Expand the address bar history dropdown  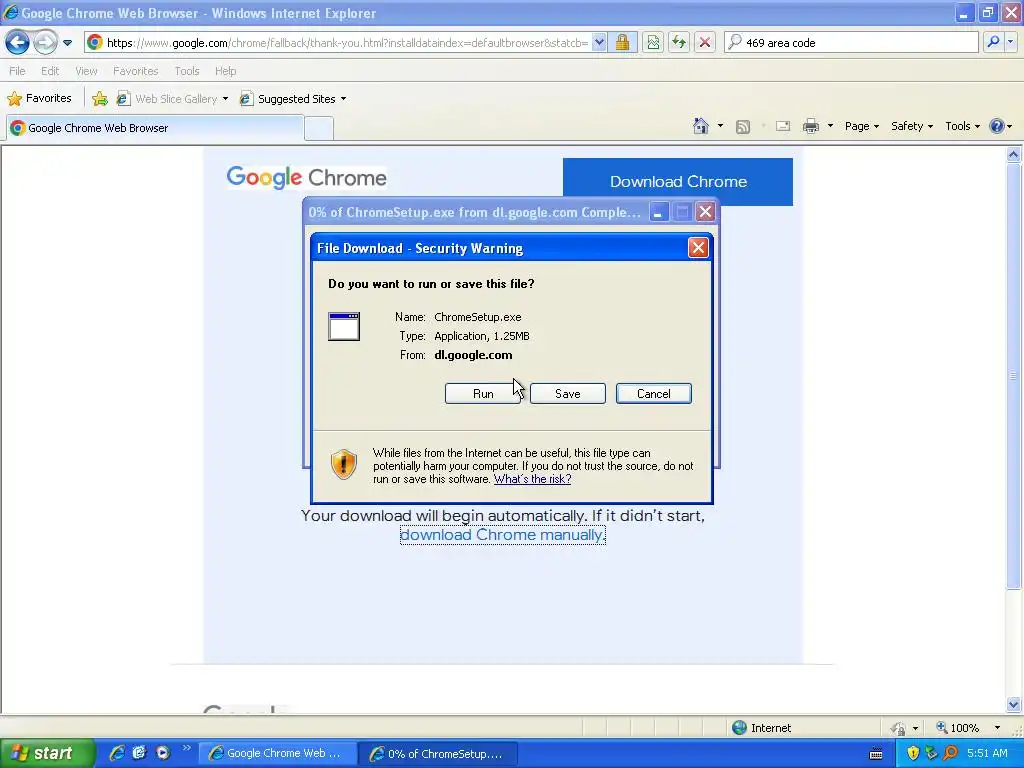pos(599,43)
